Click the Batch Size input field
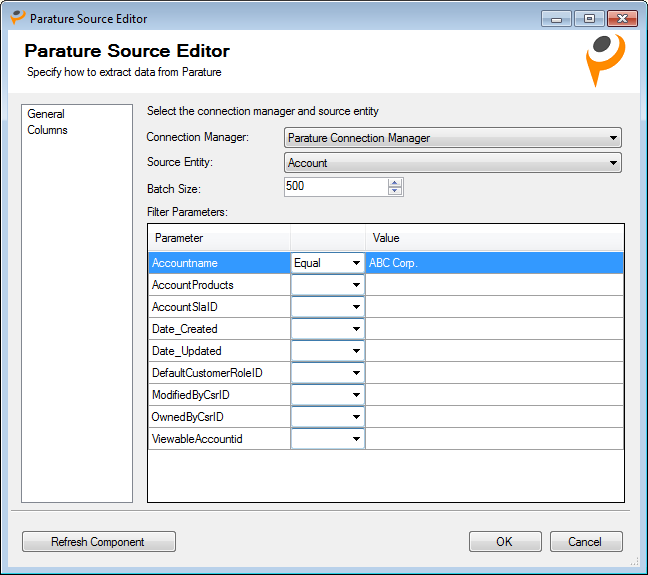 tap(336, 187)
